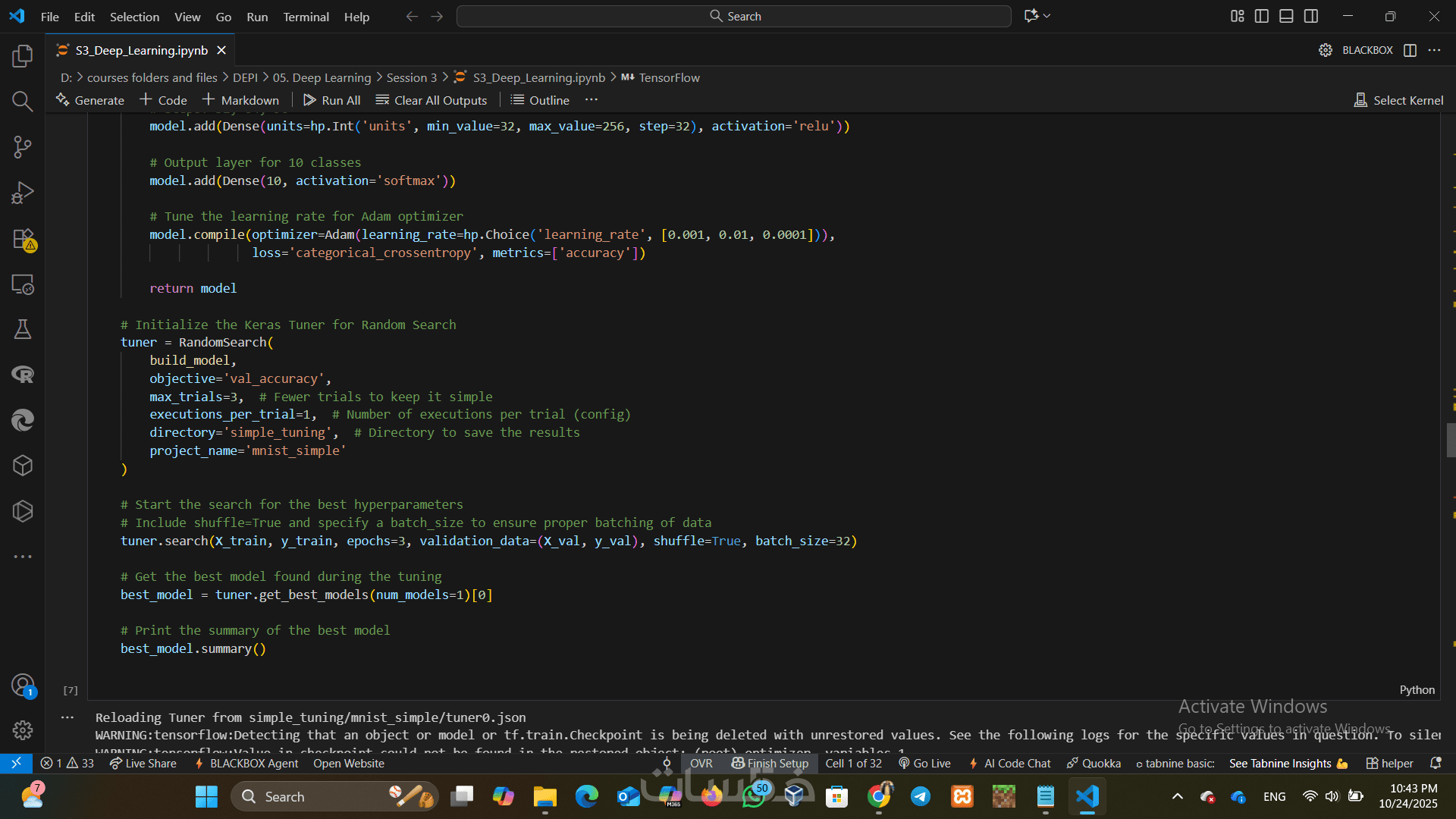This screenshot has width=1456, height=819.
Task: Open the Testing flask view
Action: (23, 329)
